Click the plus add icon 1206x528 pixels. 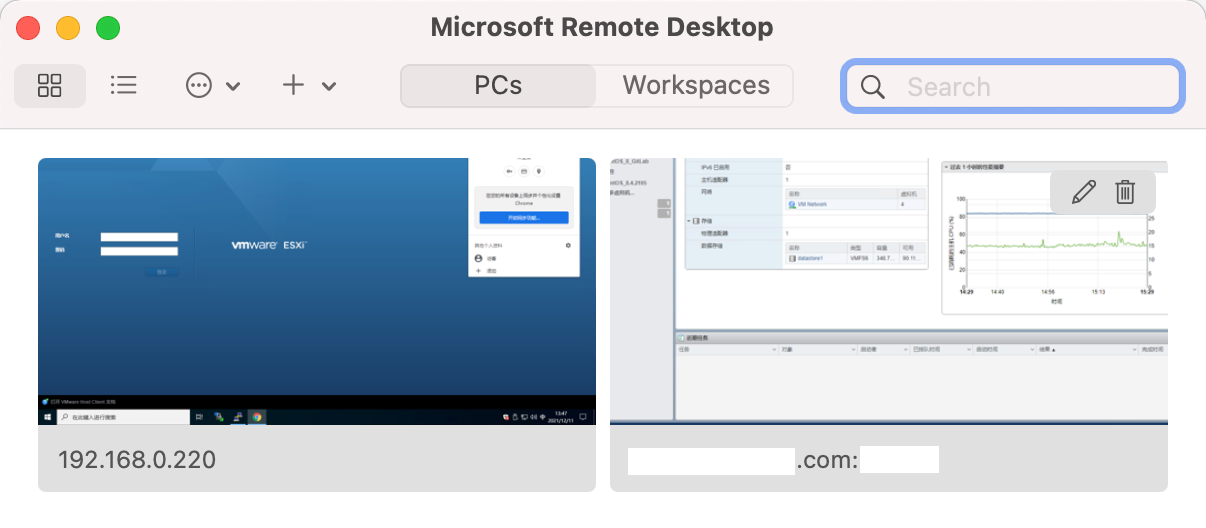coord(293,86)
